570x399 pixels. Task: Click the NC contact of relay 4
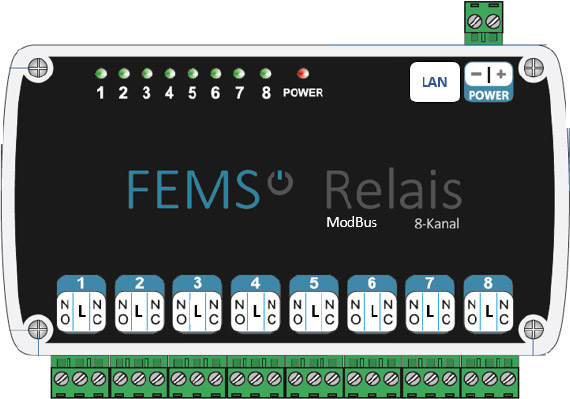[272, 312]
